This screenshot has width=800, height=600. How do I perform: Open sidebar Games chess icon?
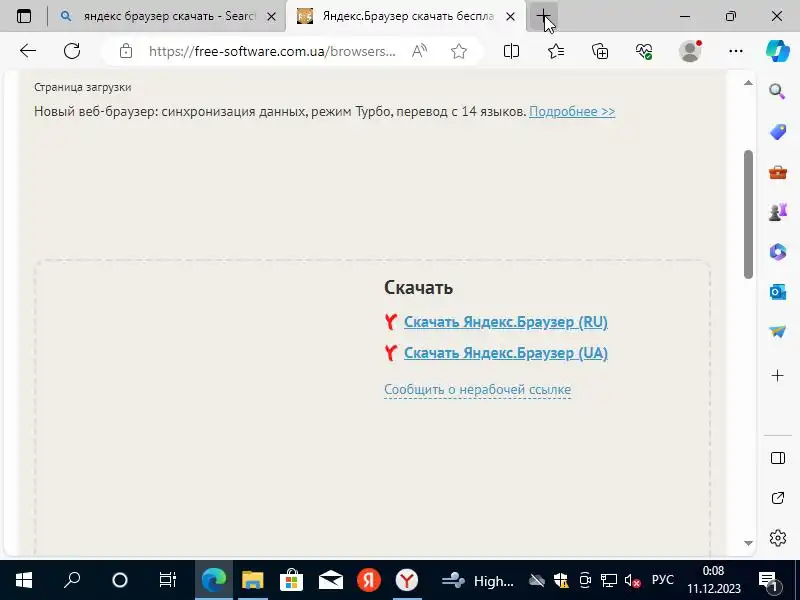point(778,212)
